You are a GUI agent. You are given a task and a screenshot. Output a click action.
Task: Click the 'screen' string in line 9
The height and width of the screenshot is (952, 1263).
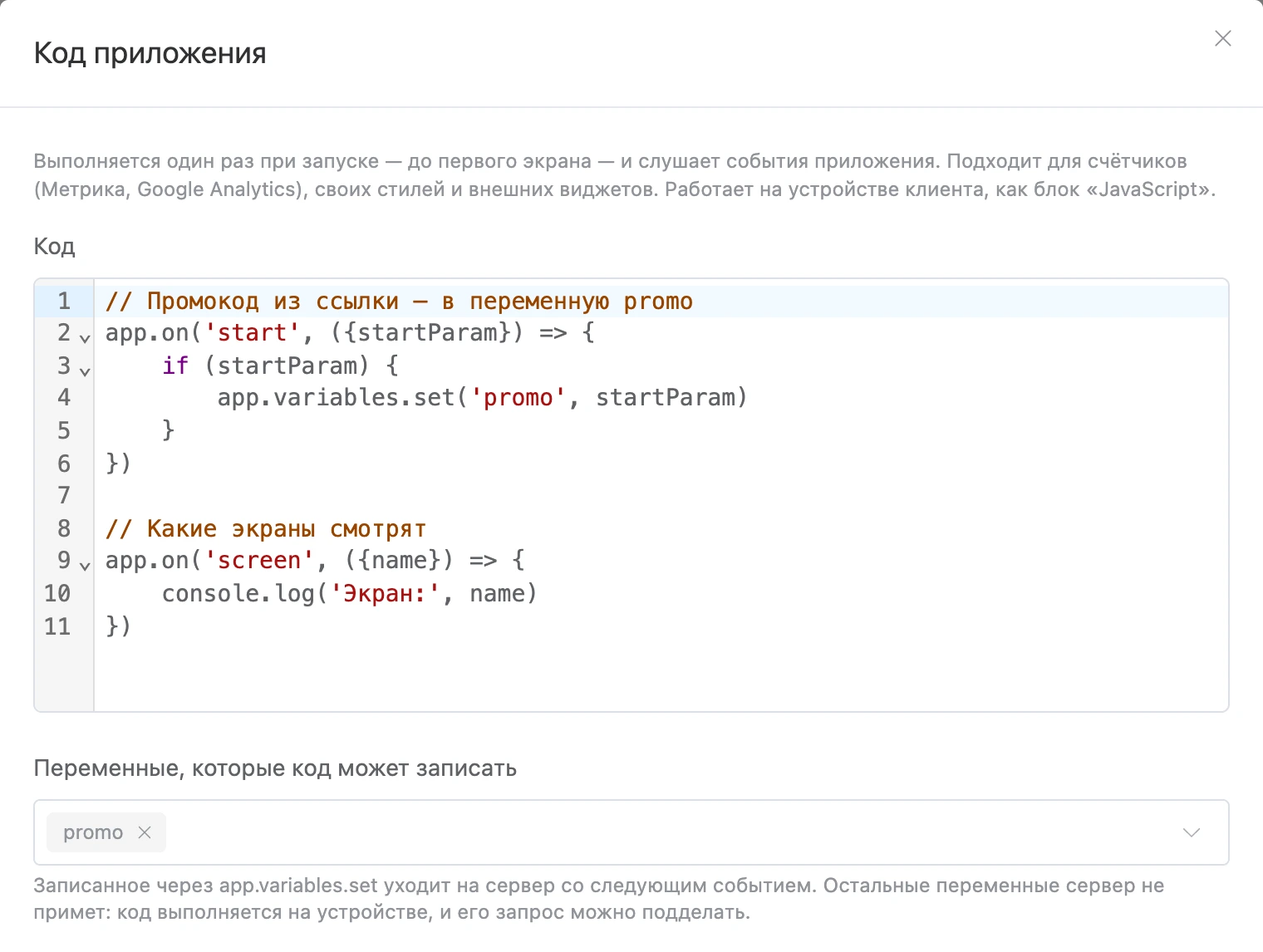coord(259,561)
